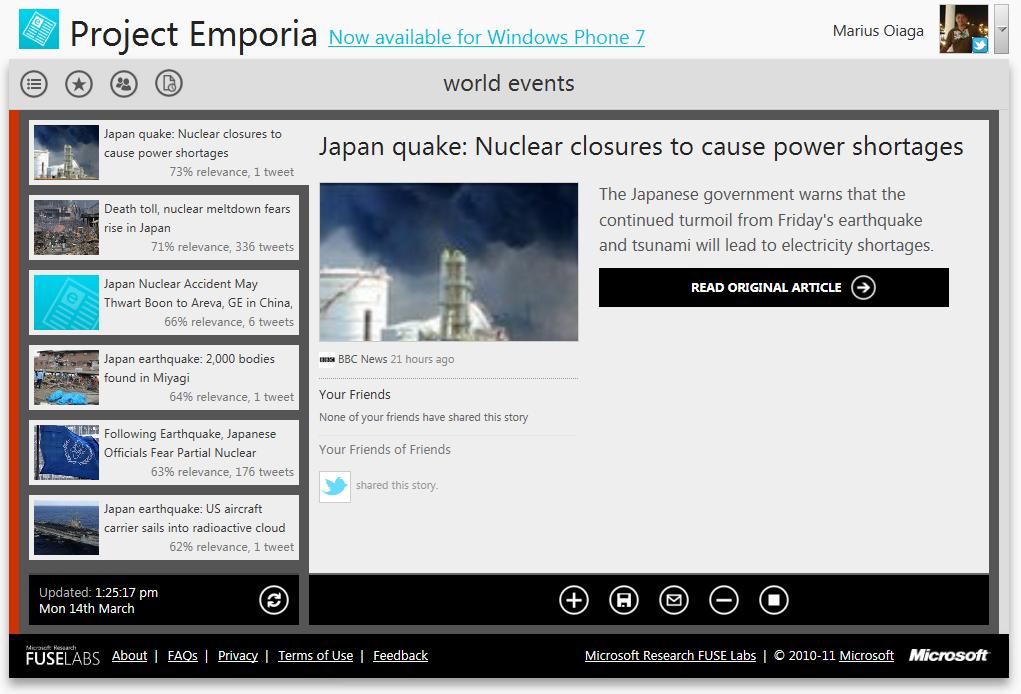
Task: Click the Mon 14th March date
Action: click(x=87, y=609)
